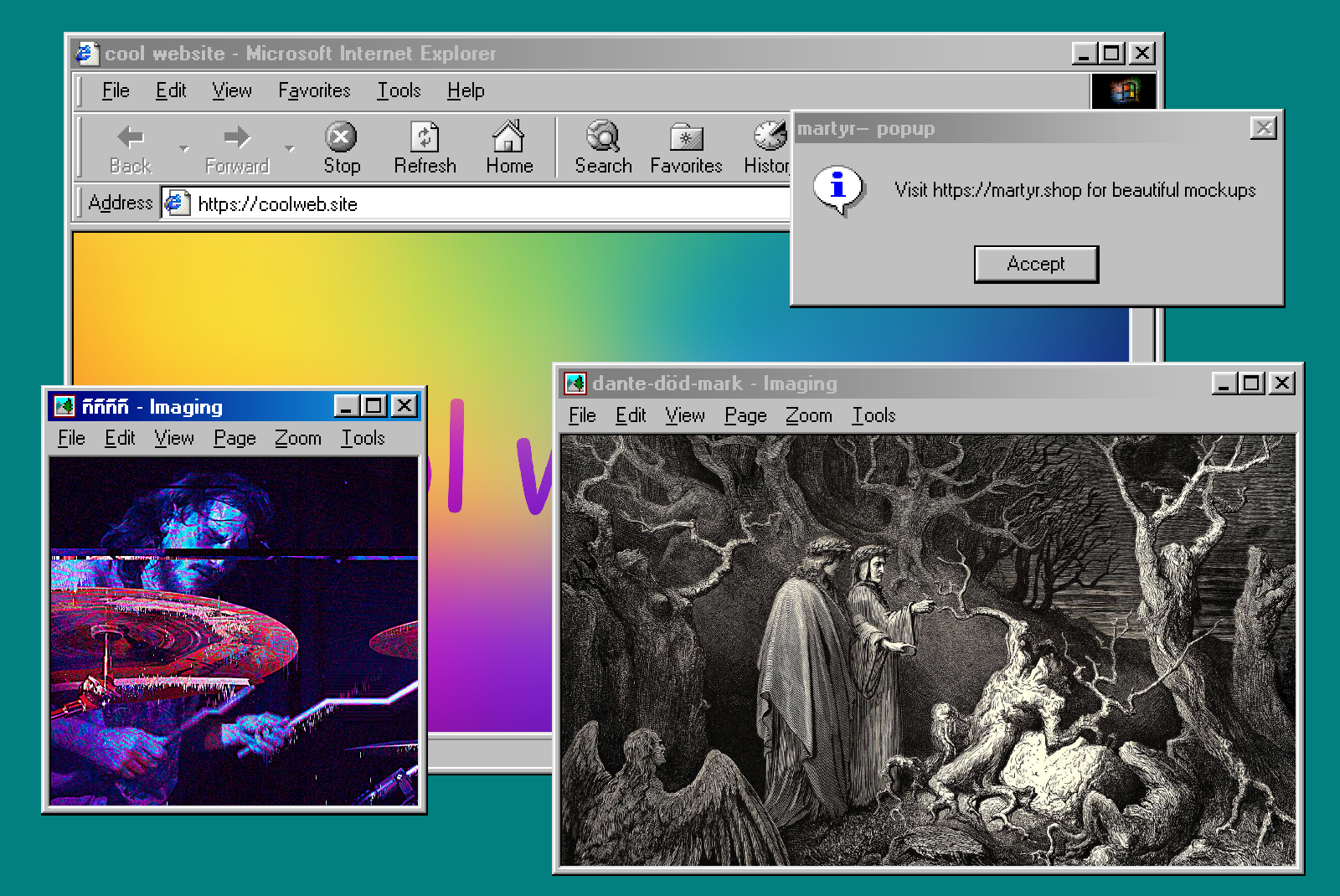Open the Tools menu in Internet Explorer

[399, 90]
